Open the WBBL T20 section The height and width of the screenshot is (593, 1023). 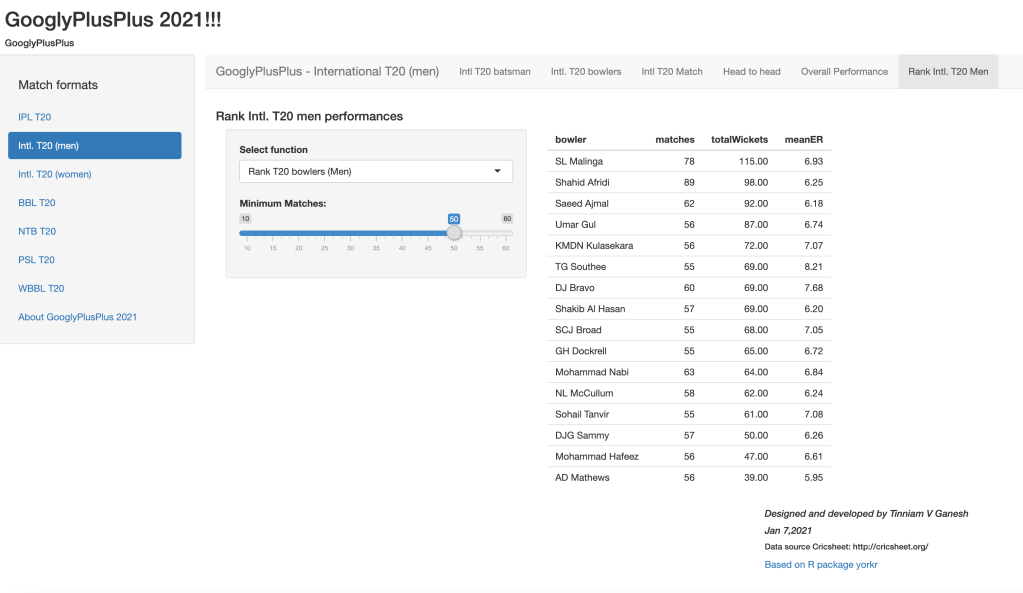[x=41, y=288]
